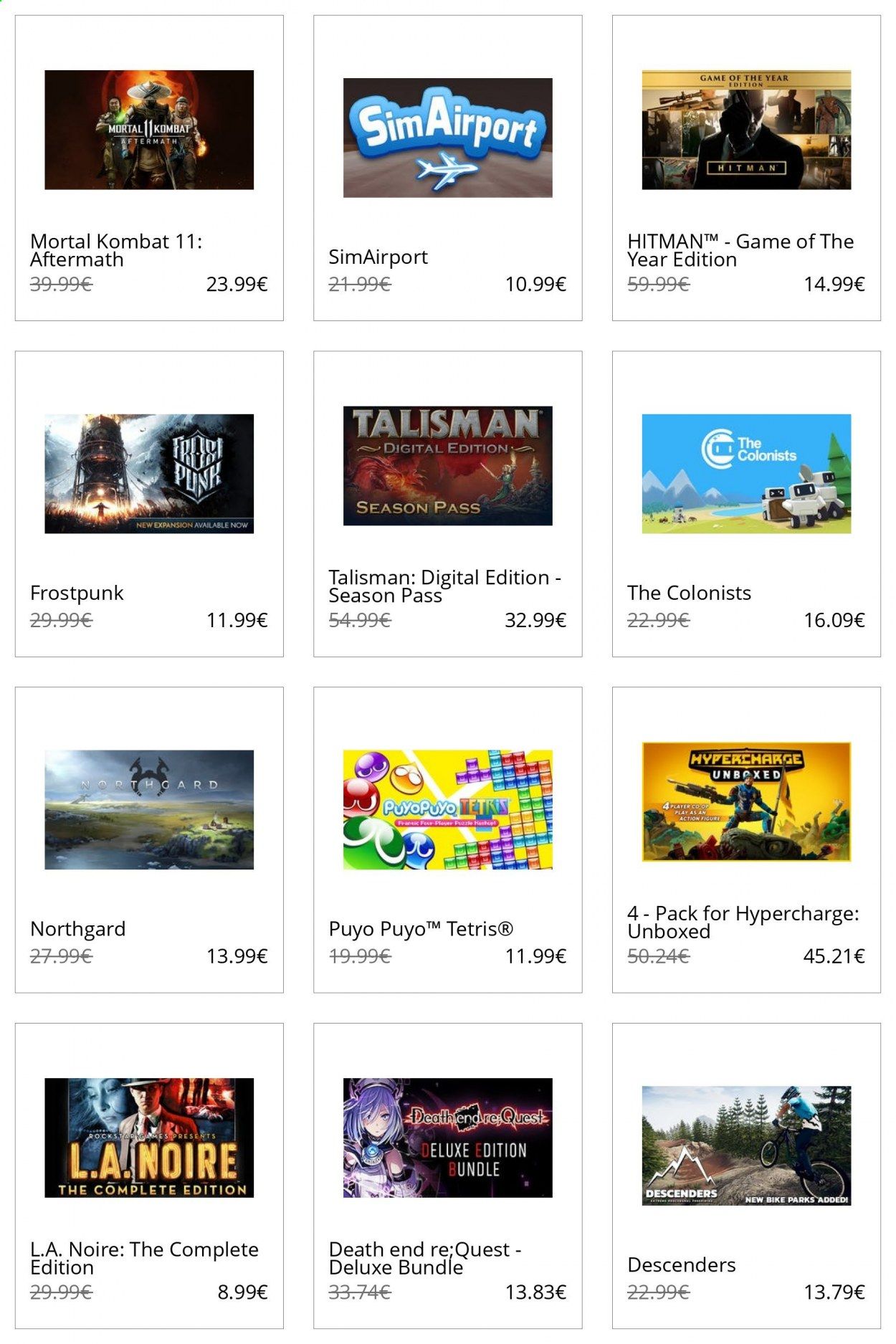Open the Mortal Kombat 11: Aftermath cover image
The height and width of the screenshot is (1344, 896).
(149, 130)
